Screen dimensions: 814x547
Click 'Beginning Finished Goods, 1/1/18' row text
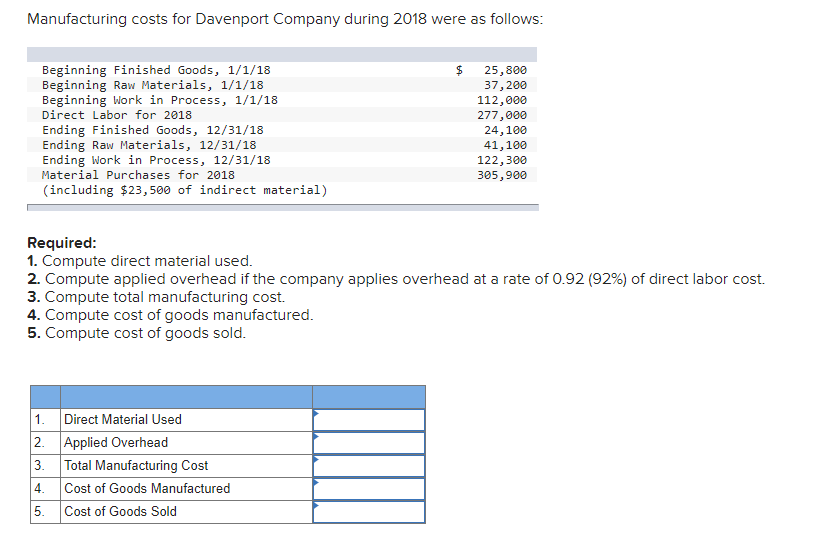(156, 70)
